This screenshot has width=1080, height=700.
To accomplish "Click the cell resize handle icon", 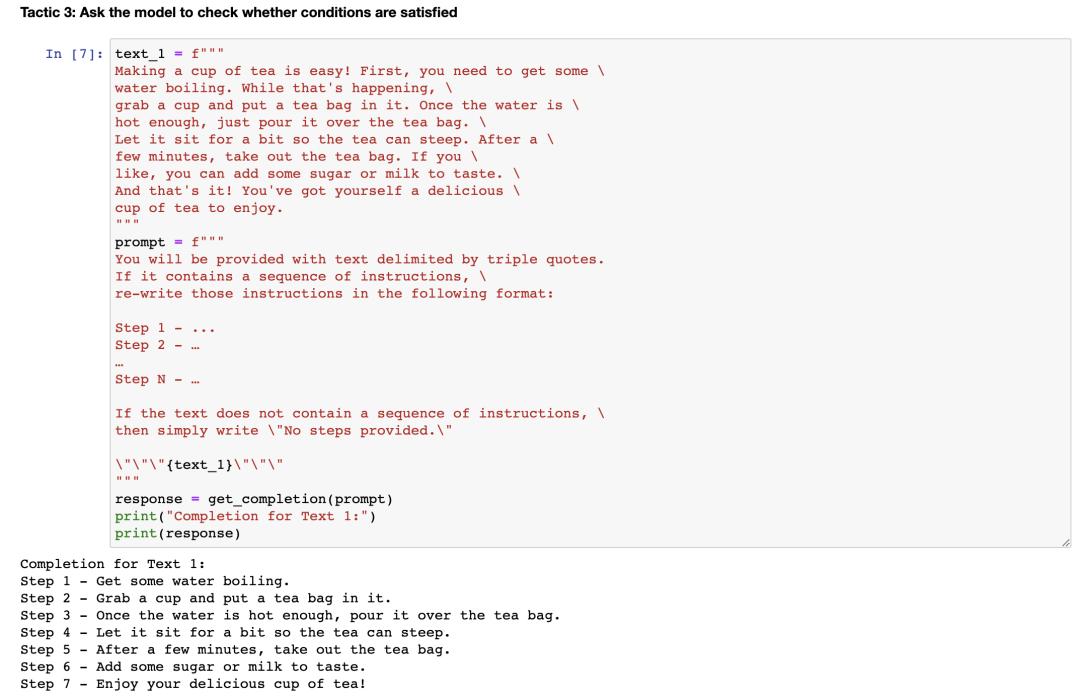I will click(x=1066, y=543).
